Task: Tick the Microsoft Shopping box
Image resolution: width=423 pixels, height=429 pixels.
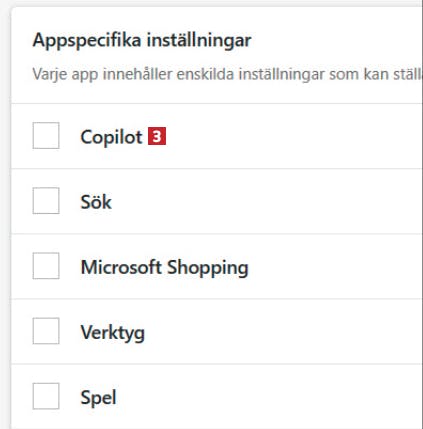Action: point(46,266)
